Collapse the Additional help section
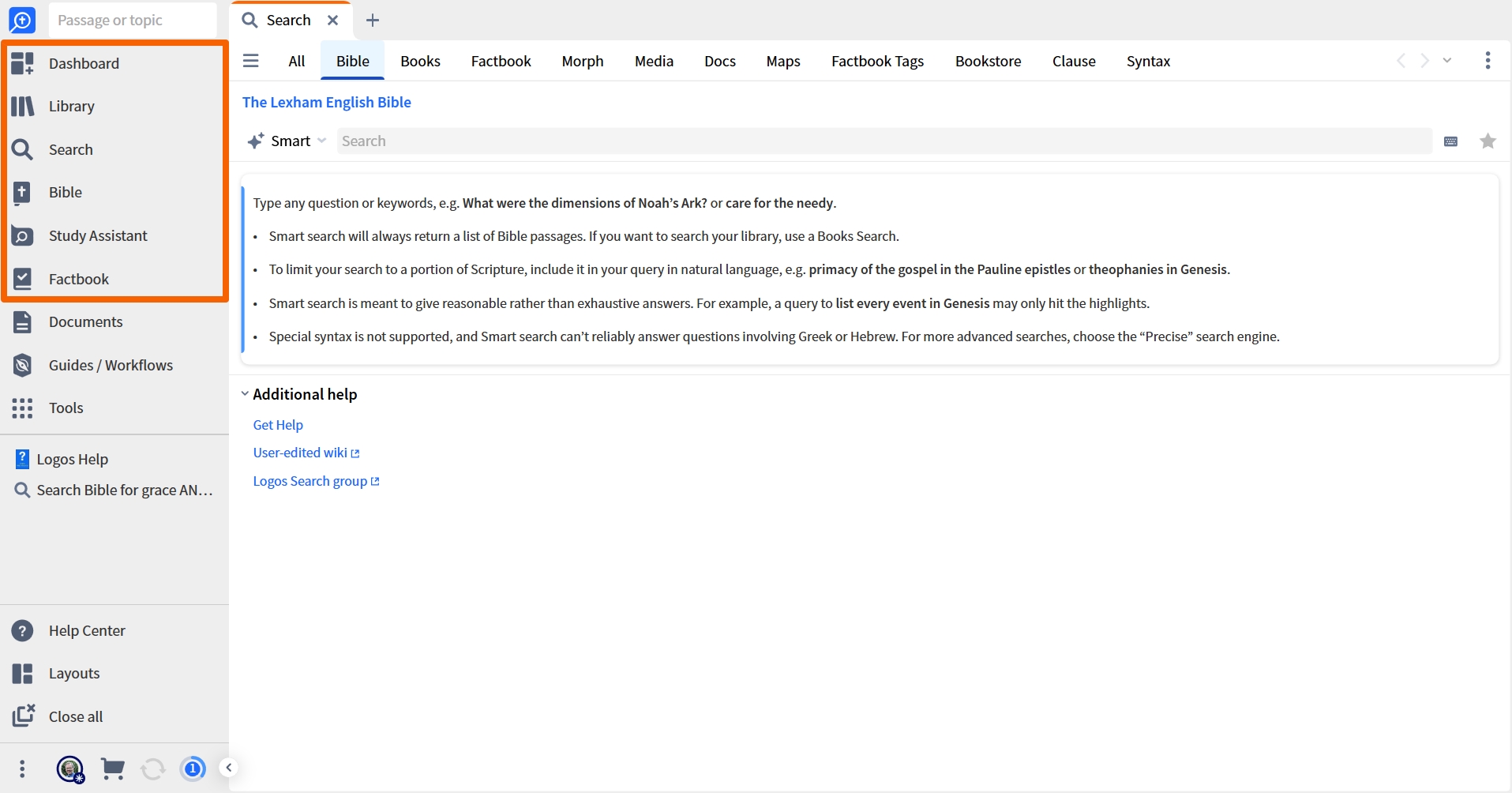The width and height of the screenshot is (1512, 793). (x=245, y=393)
